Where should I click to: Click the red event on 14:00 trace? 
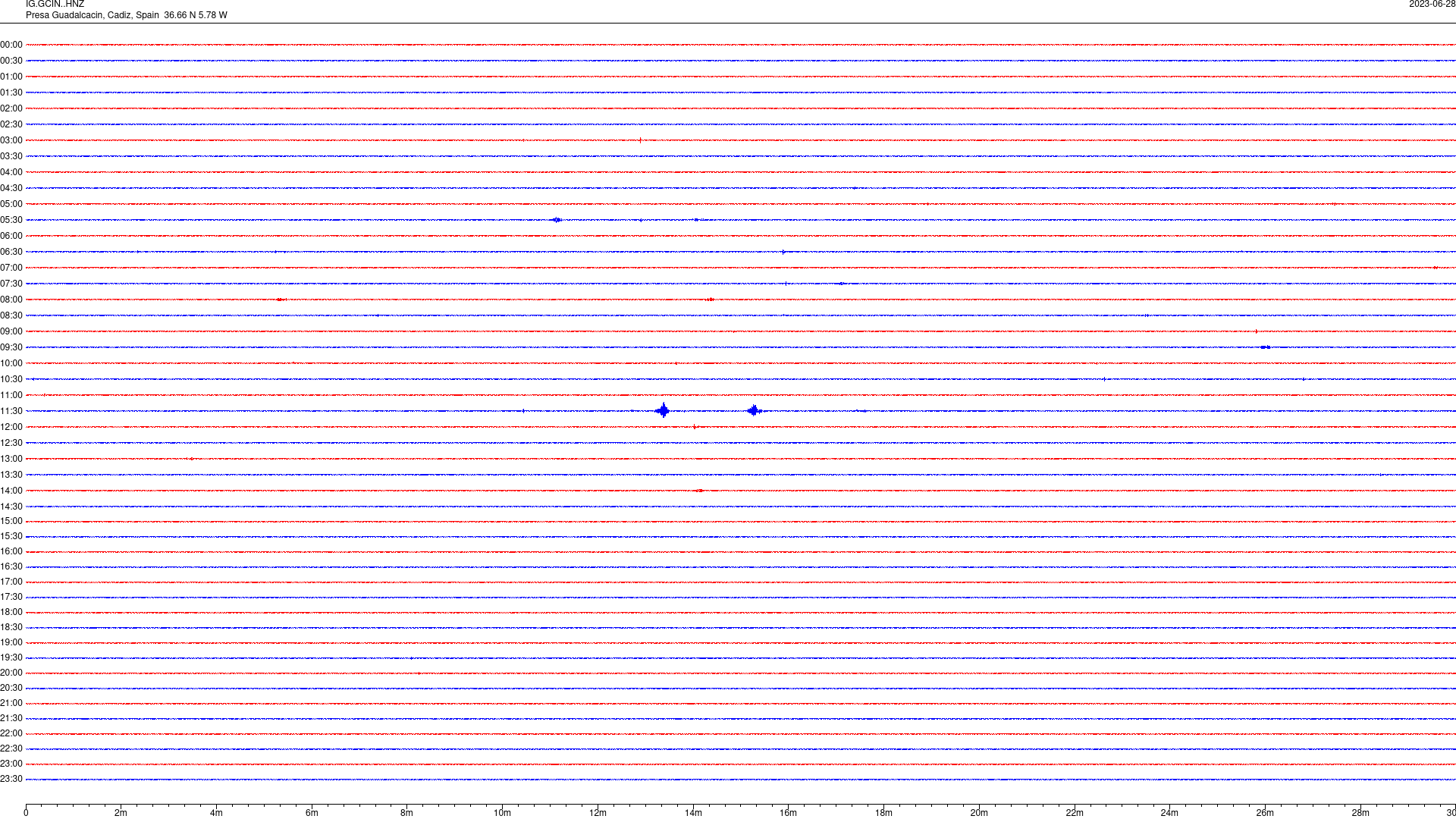(698, 491)
